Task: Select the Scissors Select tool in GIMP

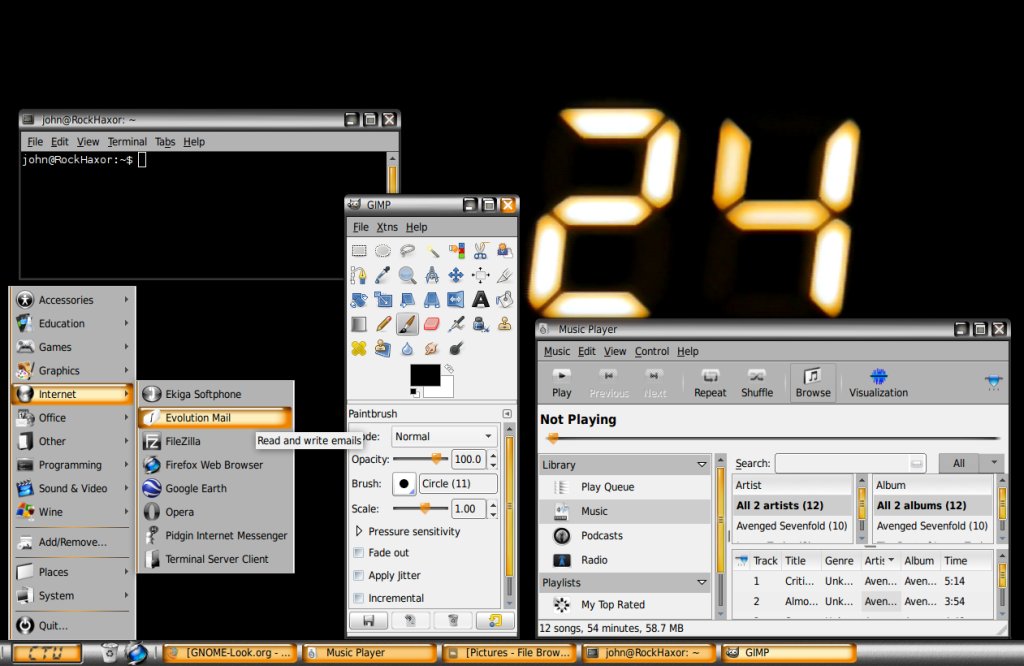Action: [481, 251]
